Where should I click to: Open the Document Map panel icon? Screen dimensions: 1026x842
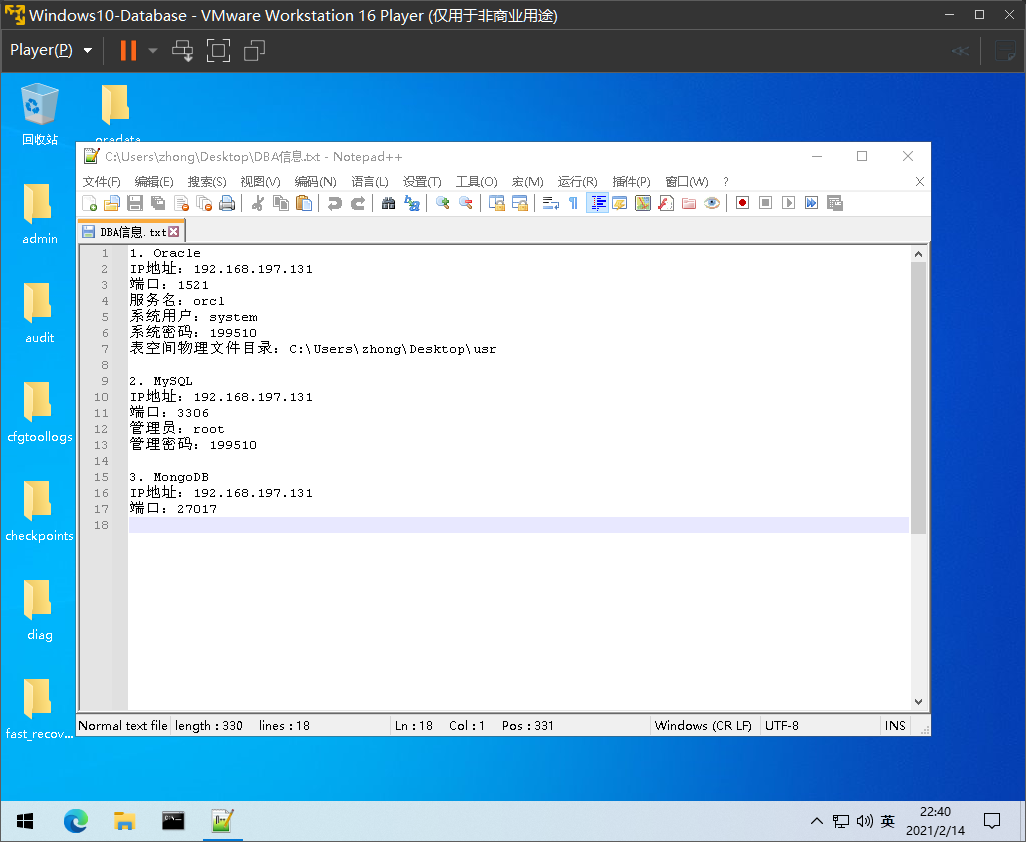click(643, 203)
